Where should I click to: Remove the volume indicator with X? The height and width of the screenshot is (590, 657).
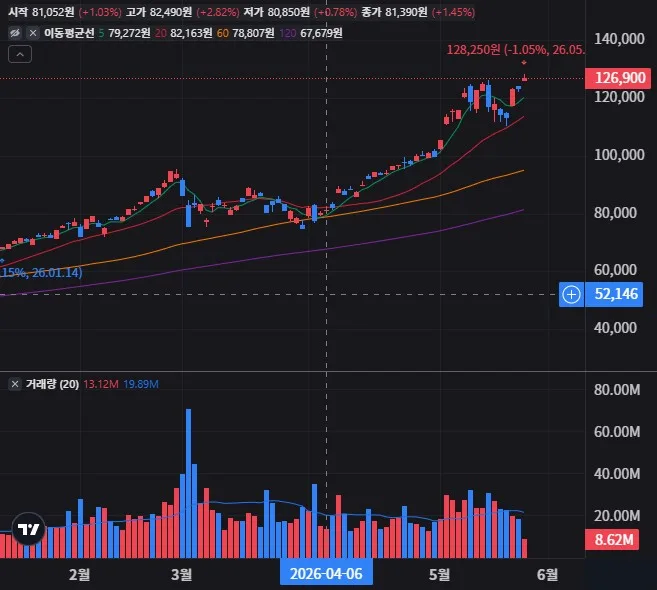[x=15, y=384]
